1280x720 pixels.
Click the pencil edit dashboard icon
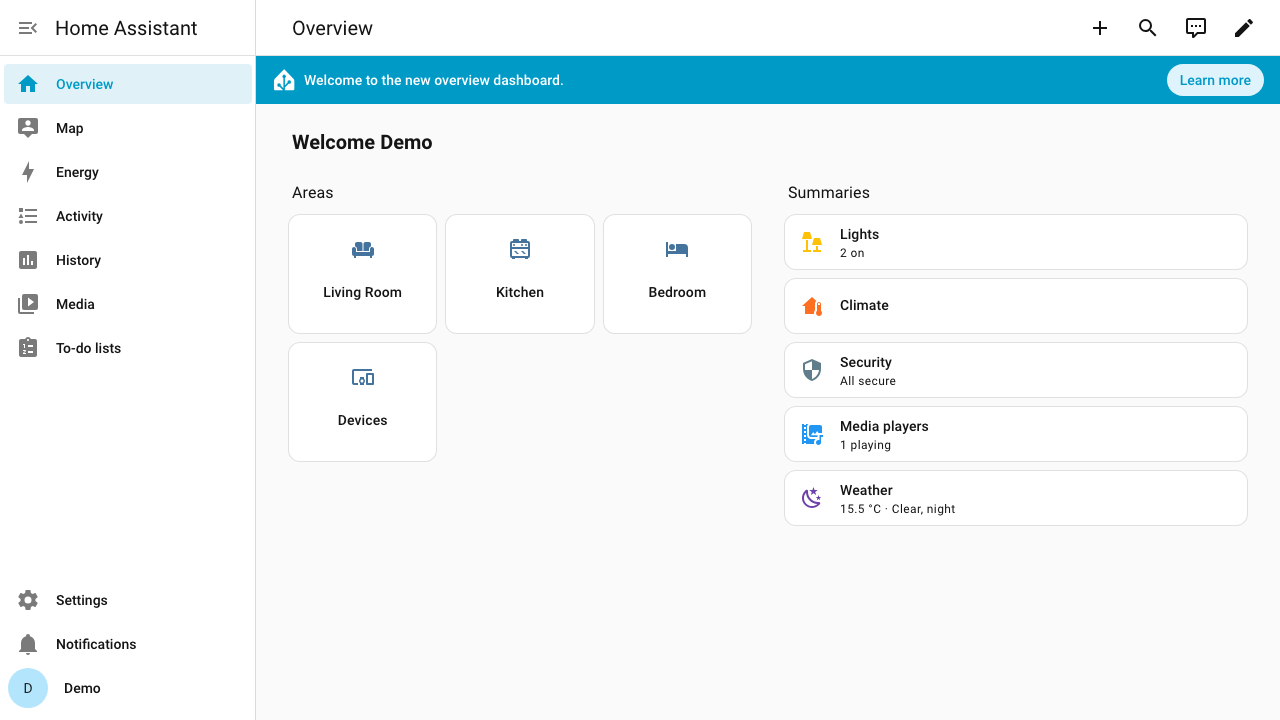(1244, 28)
